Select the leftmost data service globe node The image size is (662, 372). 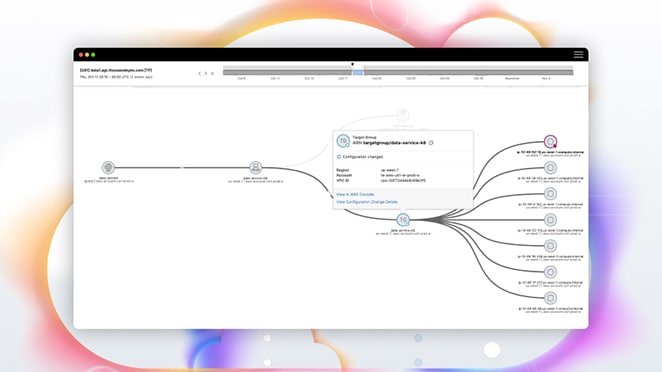tap(108, 168)
